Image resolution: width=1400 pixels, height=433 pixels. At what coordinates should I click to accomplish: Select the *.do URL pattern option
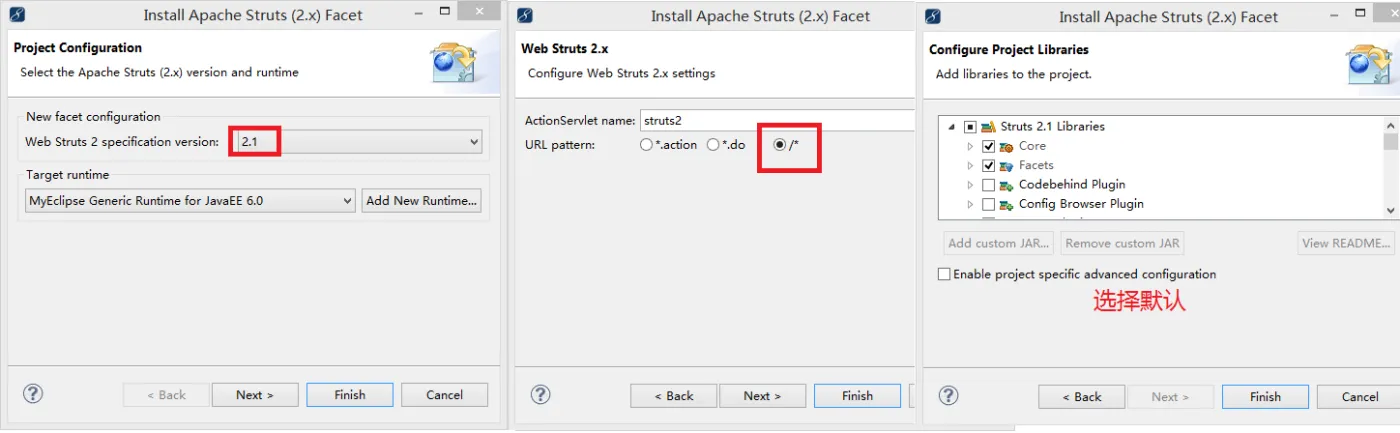tap(713, 145)
